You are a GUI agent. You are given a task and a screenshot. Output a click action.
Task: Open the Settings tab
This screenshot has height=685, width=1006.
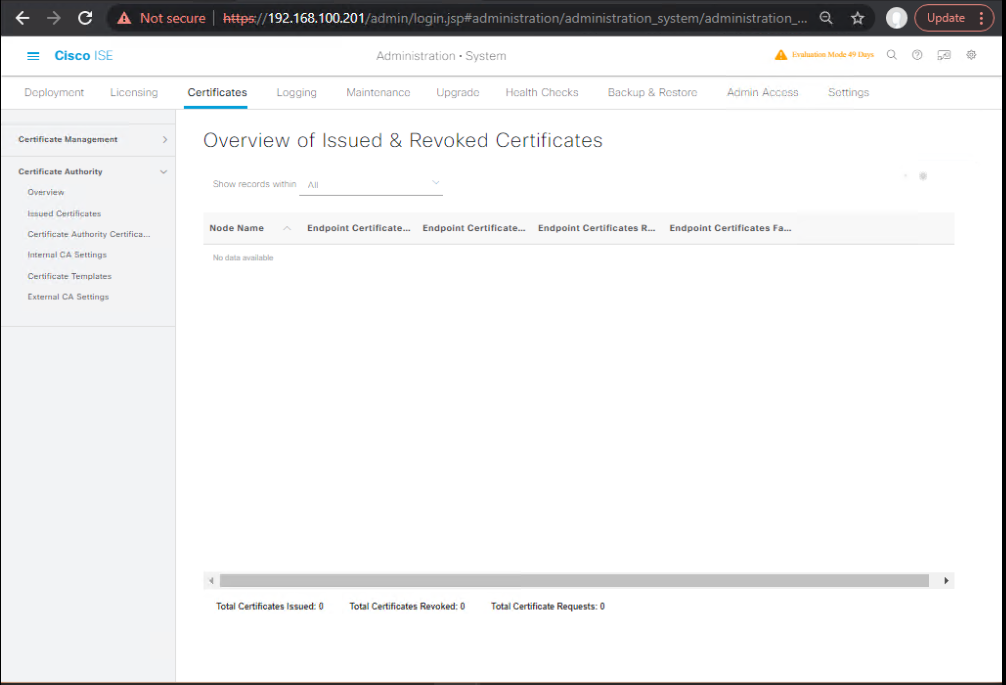848,92
